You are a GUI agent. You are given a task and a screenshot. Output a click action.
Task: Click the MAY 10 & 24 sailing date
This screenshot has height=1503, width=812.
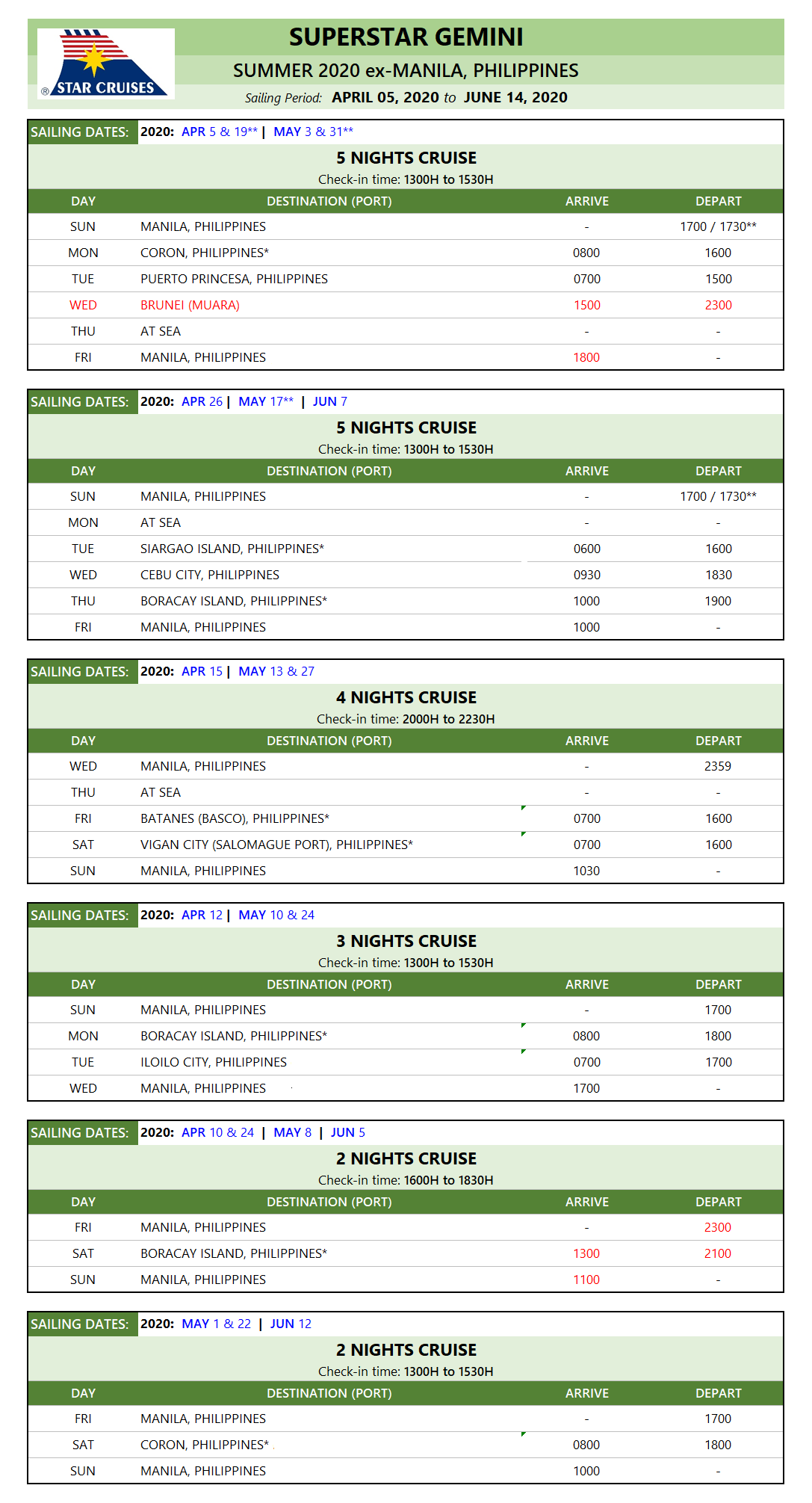(276, 915)
